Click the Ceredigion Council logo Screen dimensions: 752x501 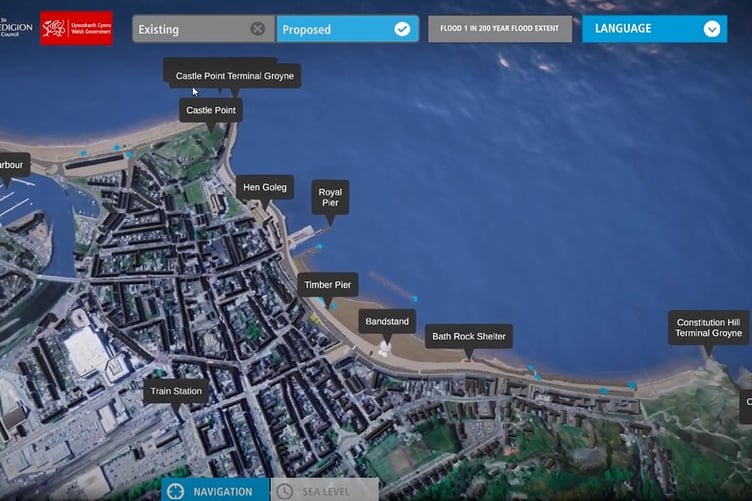(x=16, y=28)
